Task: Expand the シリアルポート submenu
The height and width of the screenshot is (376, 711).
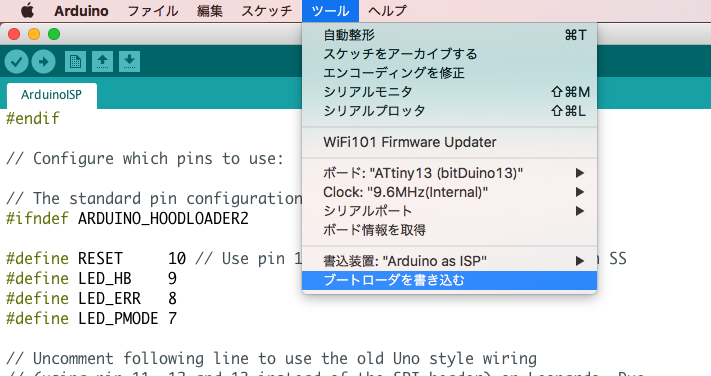Action: point(449,211)
